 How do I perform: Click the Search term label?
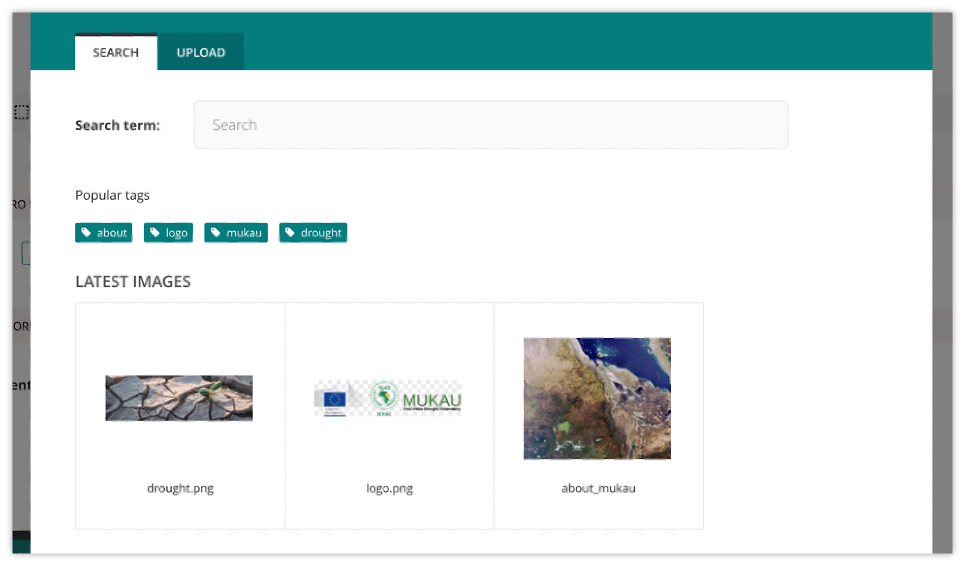[117, 125]
